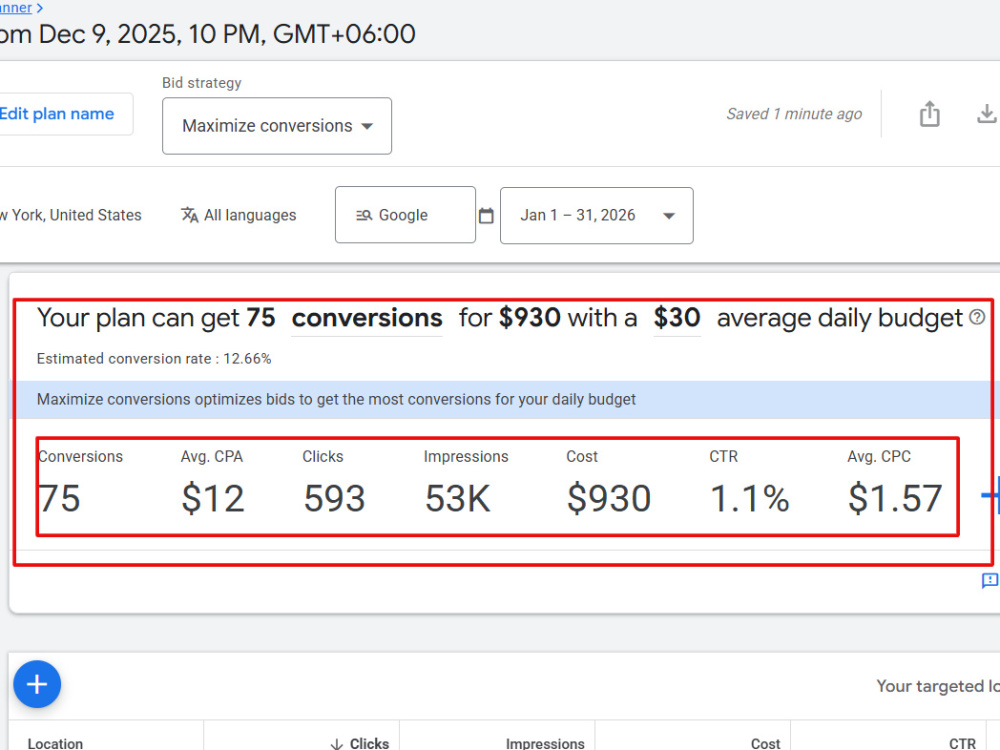Click the Clicks 593 metric
Viewport: 1000px width, 750px height.
(334, 483)
